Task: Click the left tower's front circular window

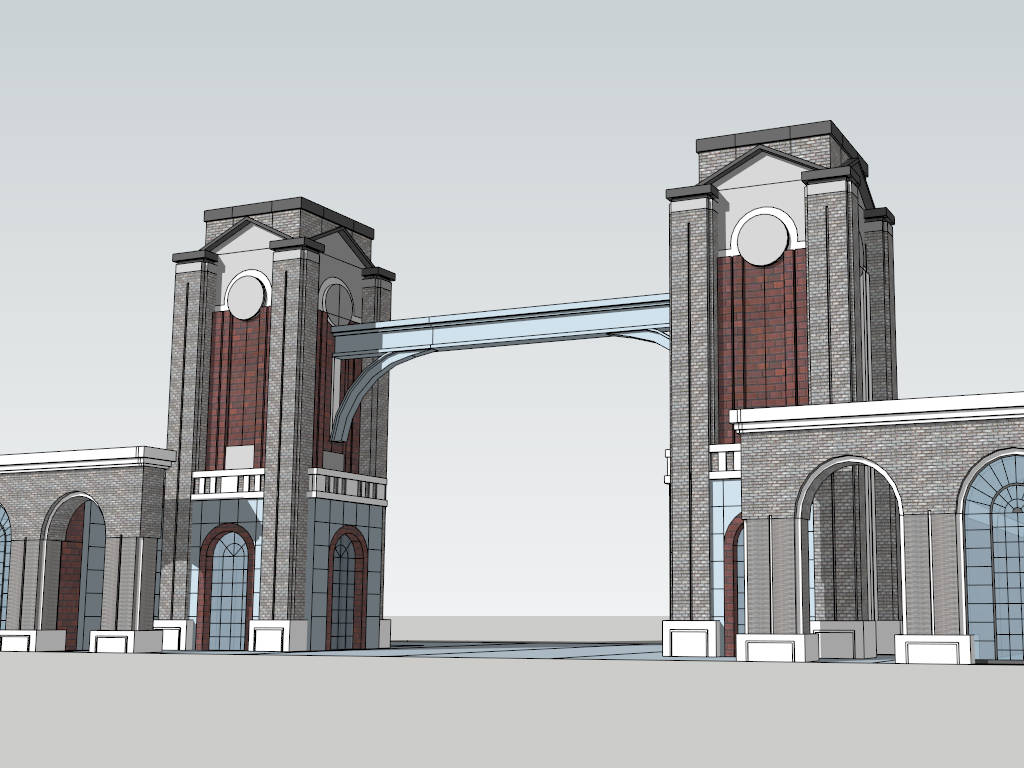Action: click(246, 296)
